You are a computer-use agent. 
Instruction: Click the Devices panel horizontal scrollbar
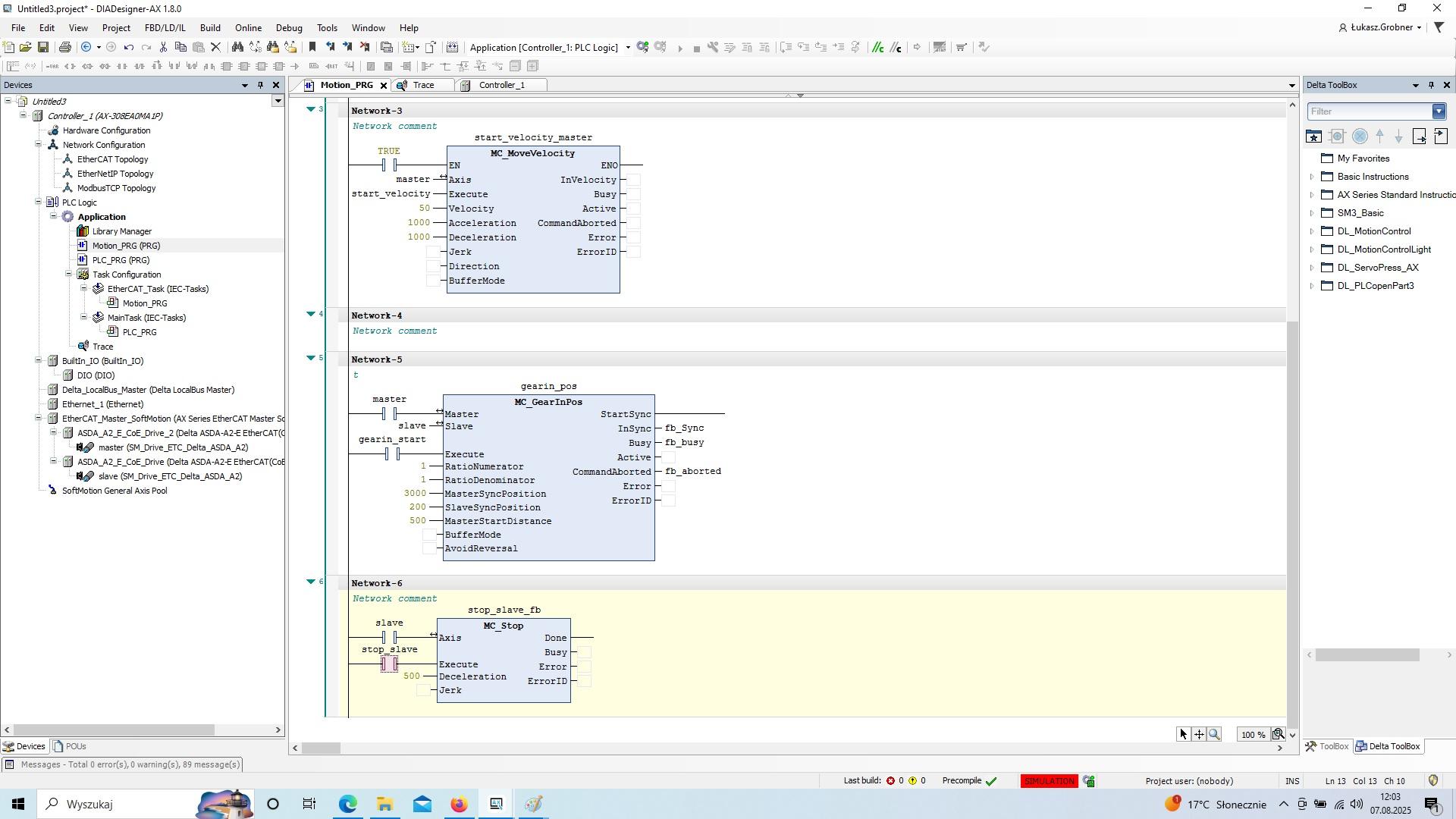point(114,730)
